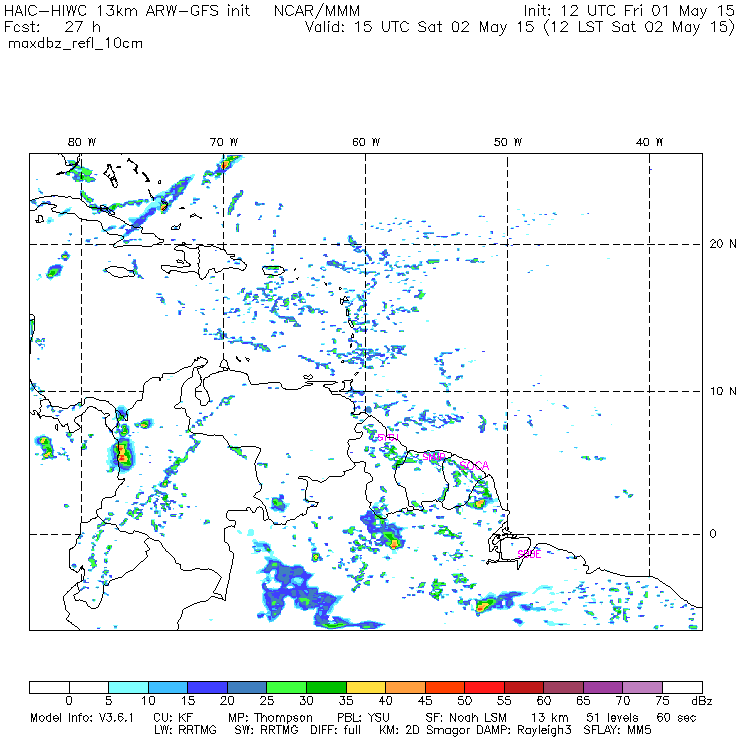Viewport: 740px width, 740px height.
Task: Click the '60 sec' time step text
Action: tap(676, 718)
